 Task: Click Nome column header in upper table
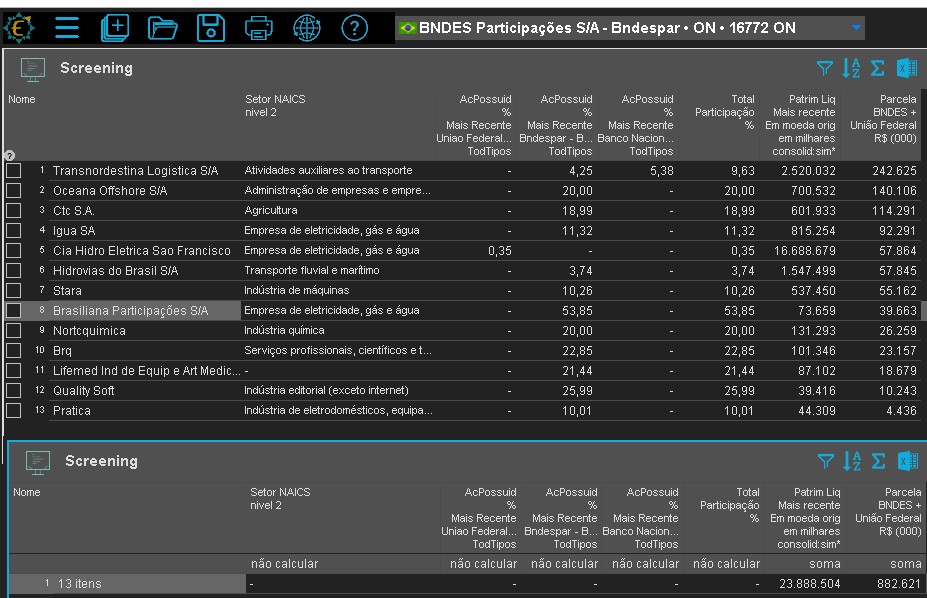(x=22, y=99)
